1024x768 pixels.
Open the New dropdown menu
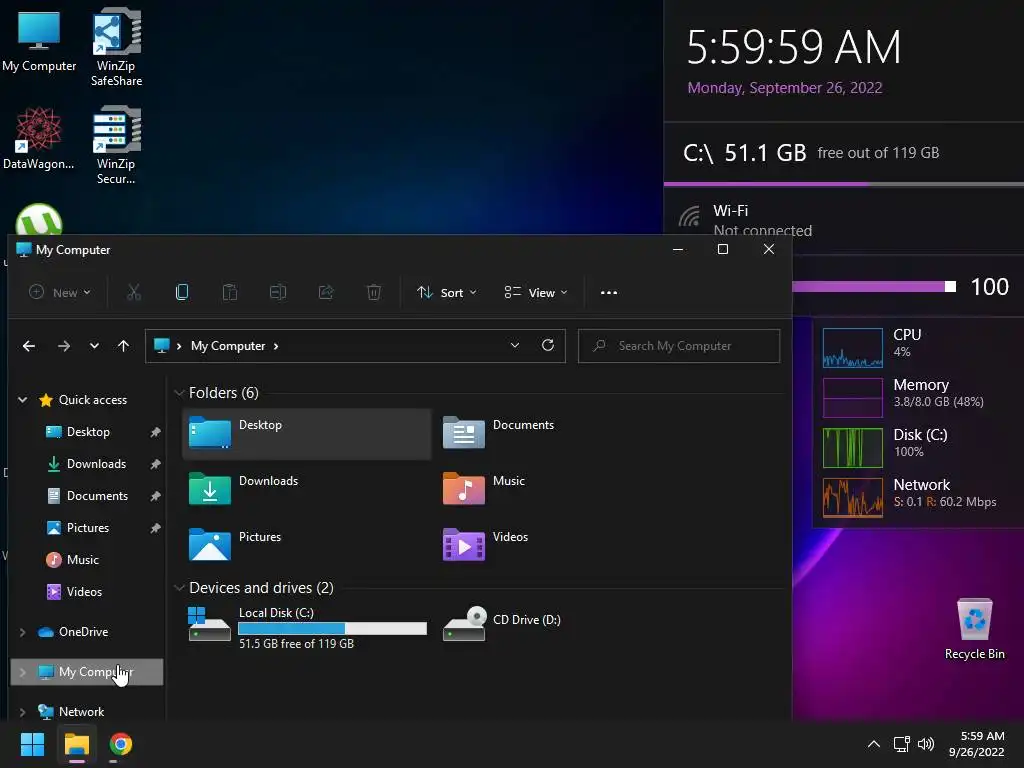[59, 293]
